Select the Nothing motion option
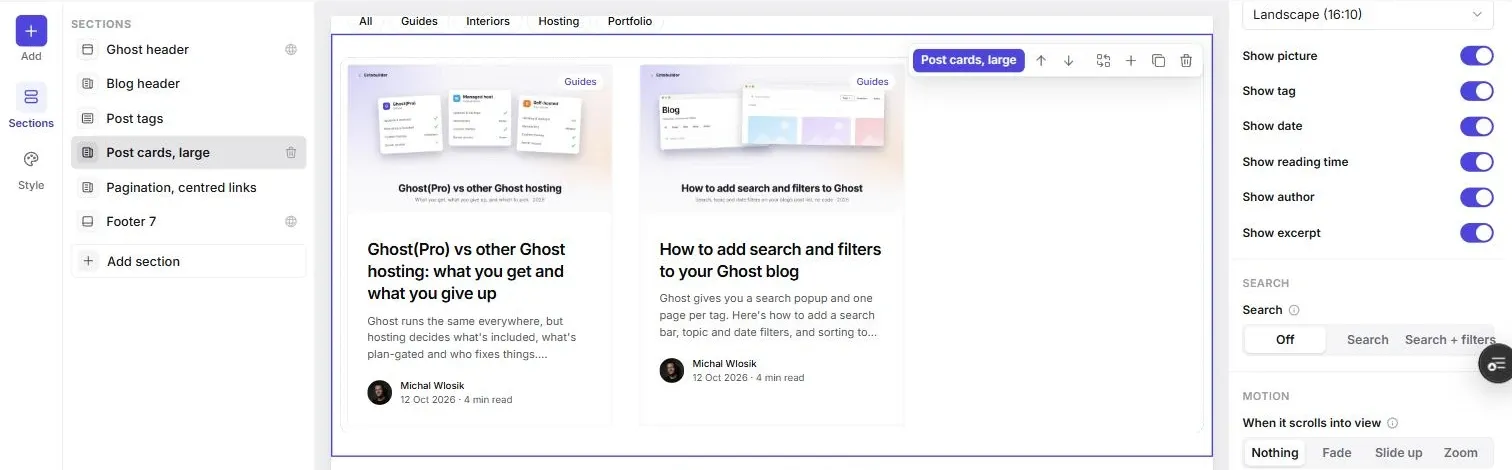1512x470 pixels. 1275,453
